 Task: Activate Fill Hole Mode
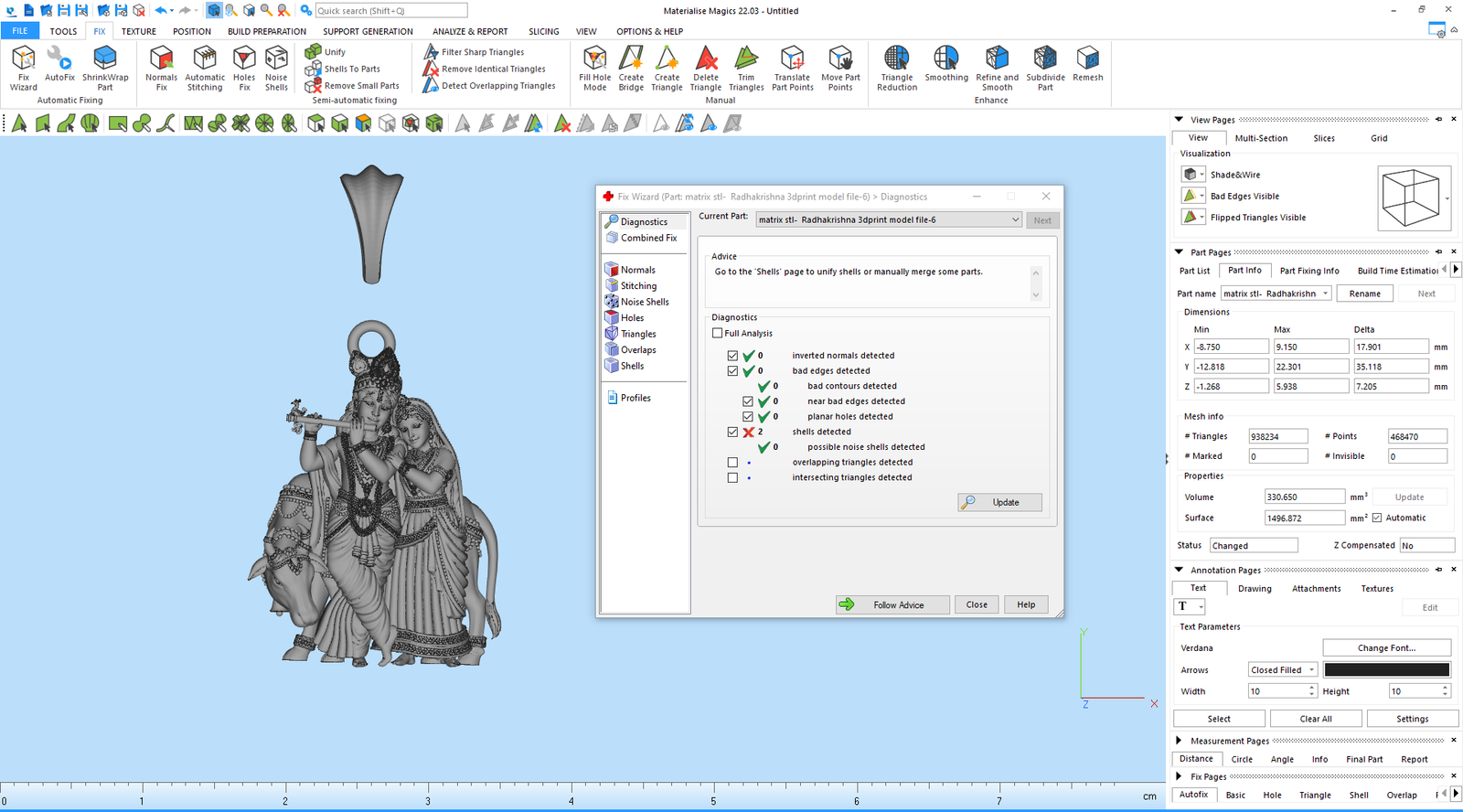[594, 67]
